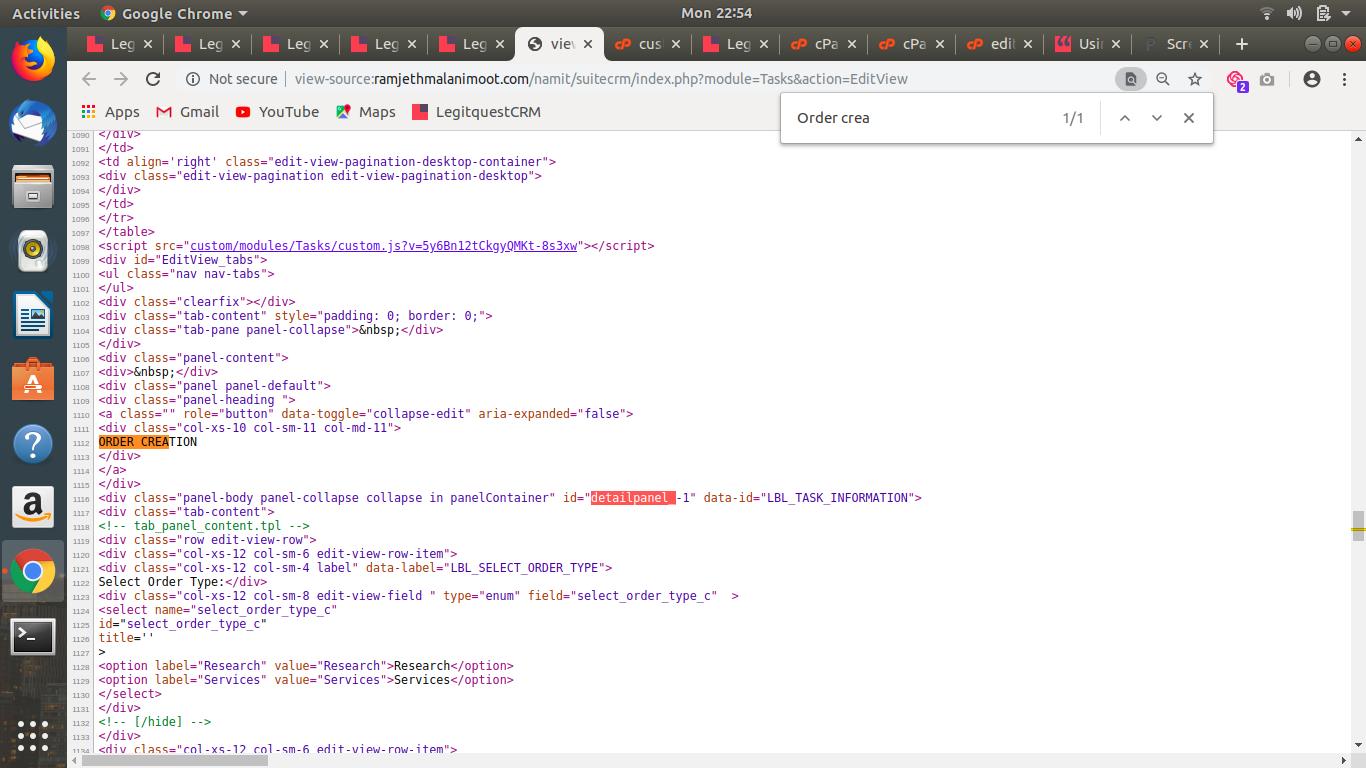
Task: Launch Rhythmbox from the dock
Action: (x=33, y=251)
